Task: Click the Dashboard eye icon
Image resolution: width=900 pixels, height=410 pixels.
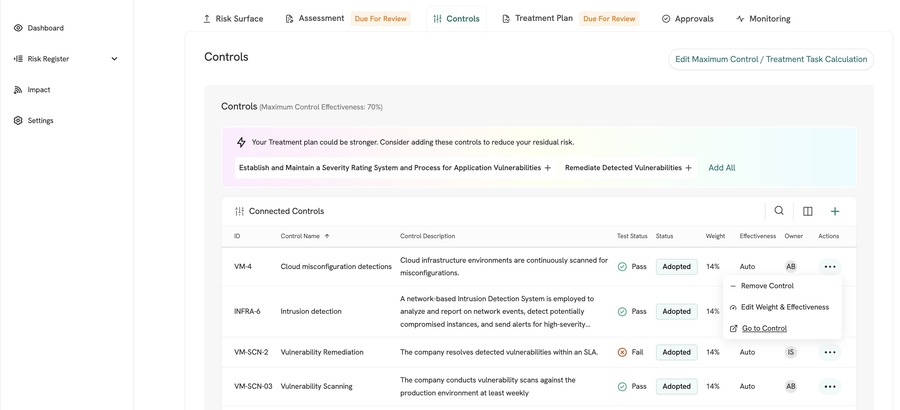Action: pos(18,28)
